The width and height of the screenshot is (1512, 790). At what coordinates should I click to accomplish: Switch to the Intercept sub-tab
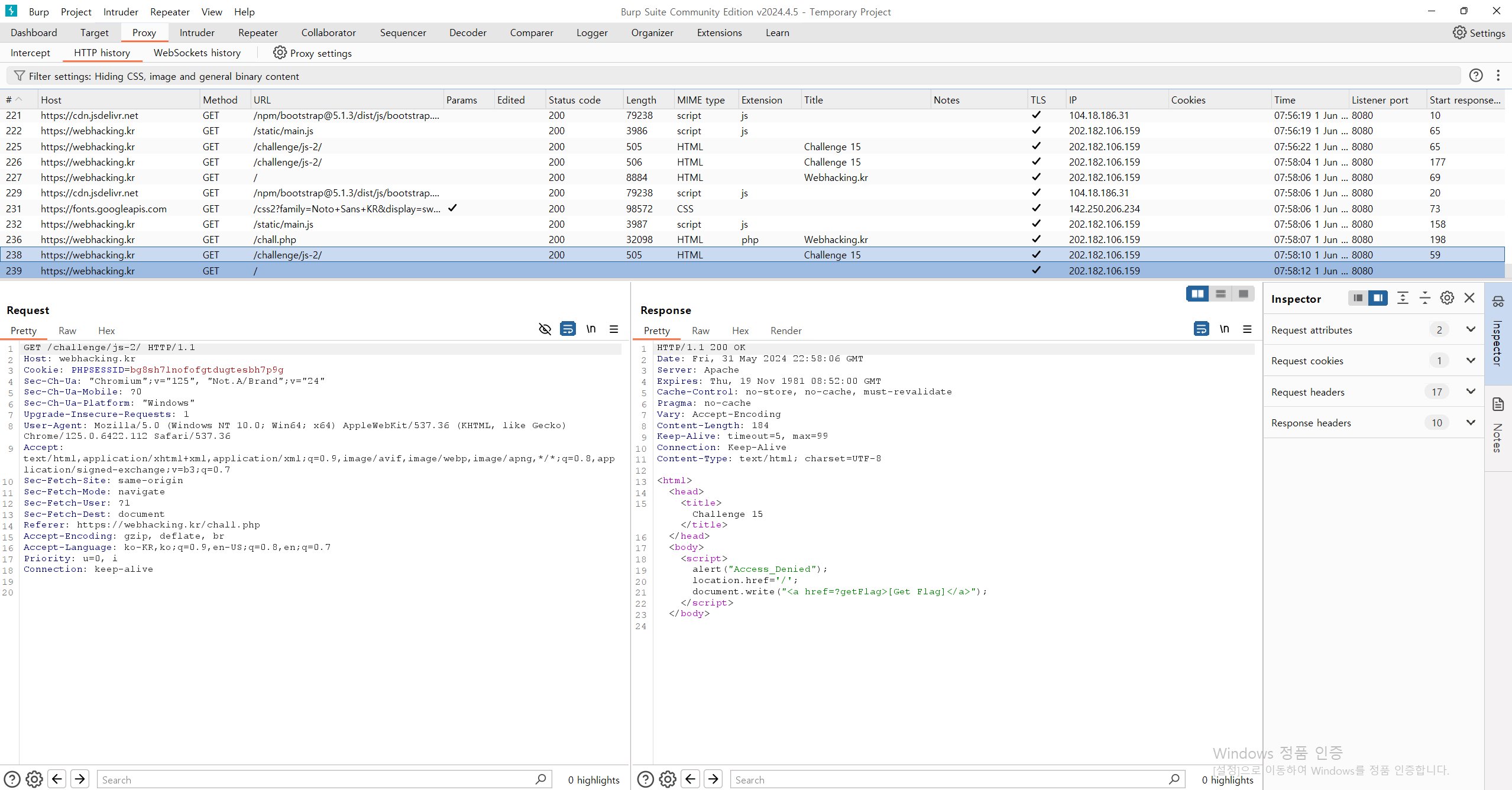tap(30, 53)
